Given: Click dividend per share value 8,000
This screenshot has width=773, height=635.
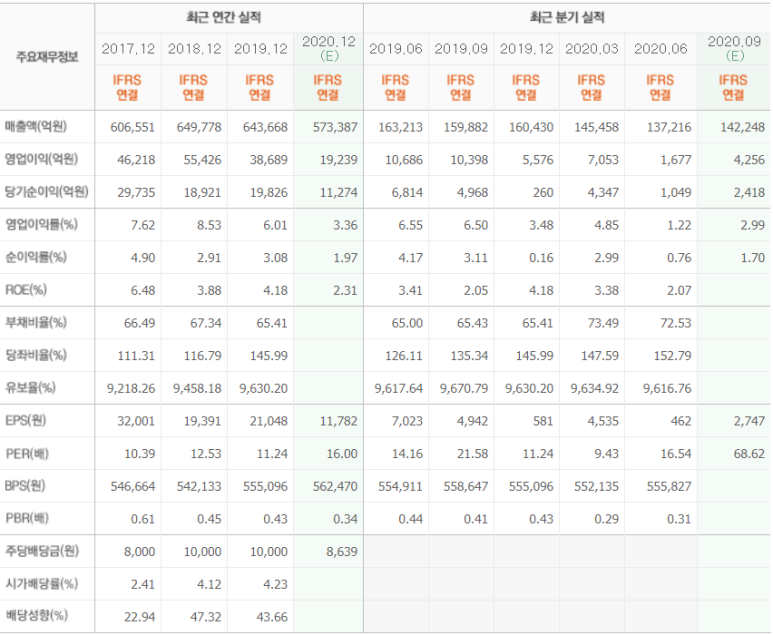Looking at the screenshot, I should (140, 552).
